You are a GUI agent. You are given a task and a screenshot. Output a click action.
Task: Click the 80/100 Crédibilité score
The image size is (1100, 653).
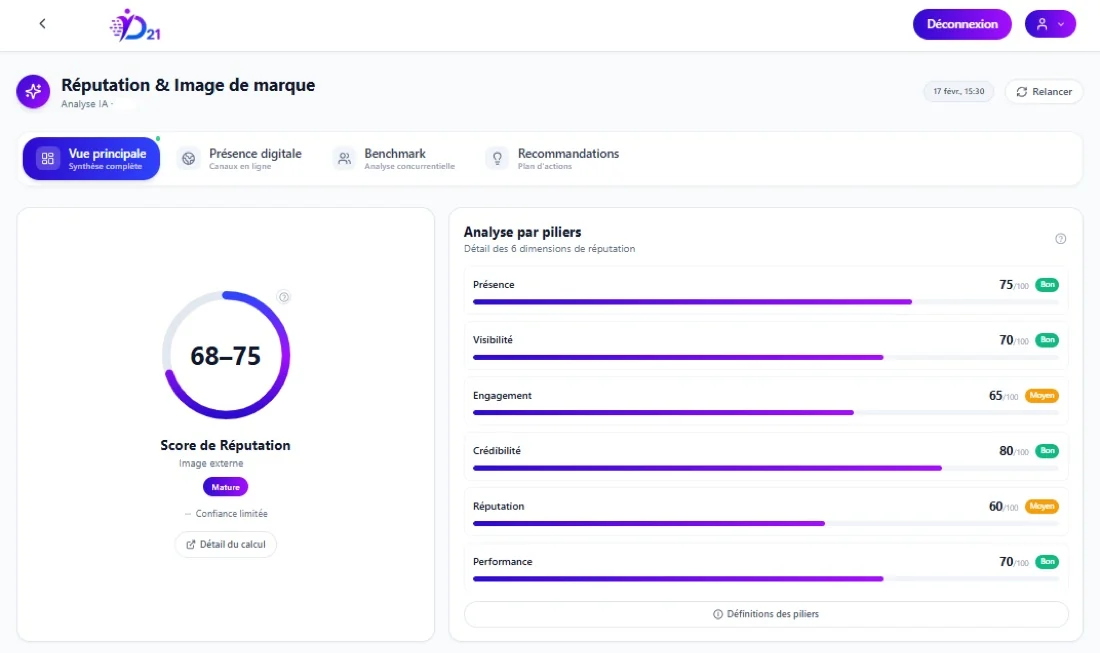(x=1013, y=451)
